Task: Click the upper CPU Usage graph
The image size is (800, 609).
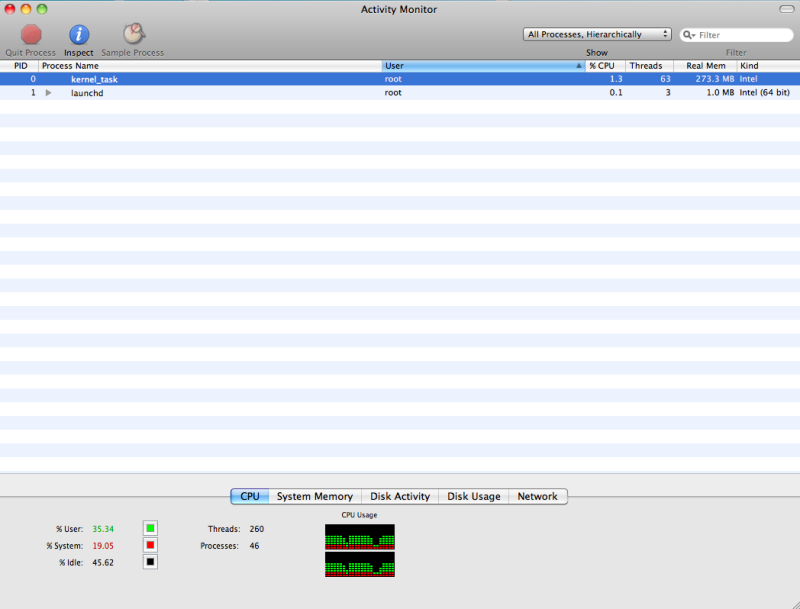Action: tap(360, 537)
